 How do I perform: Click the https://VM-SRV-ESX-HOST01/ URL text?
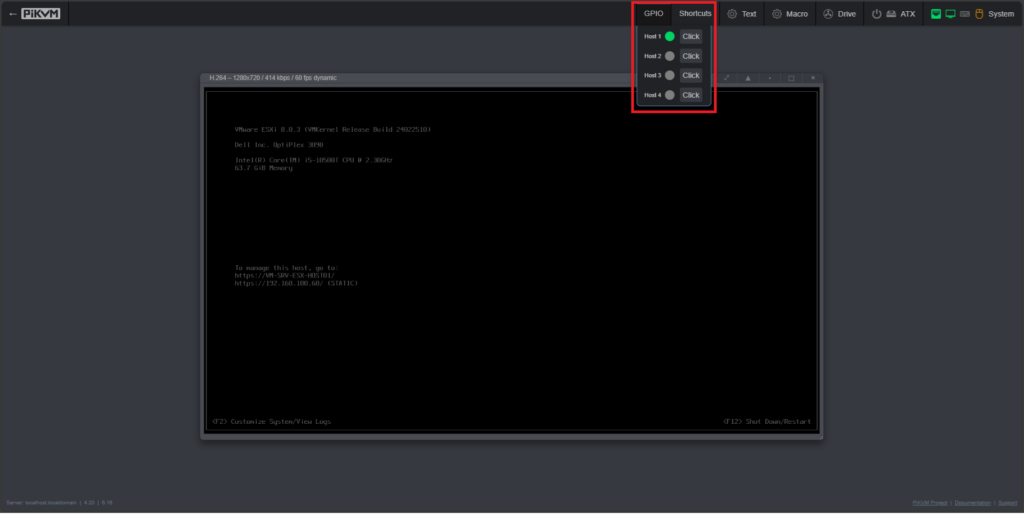[285, 276]
